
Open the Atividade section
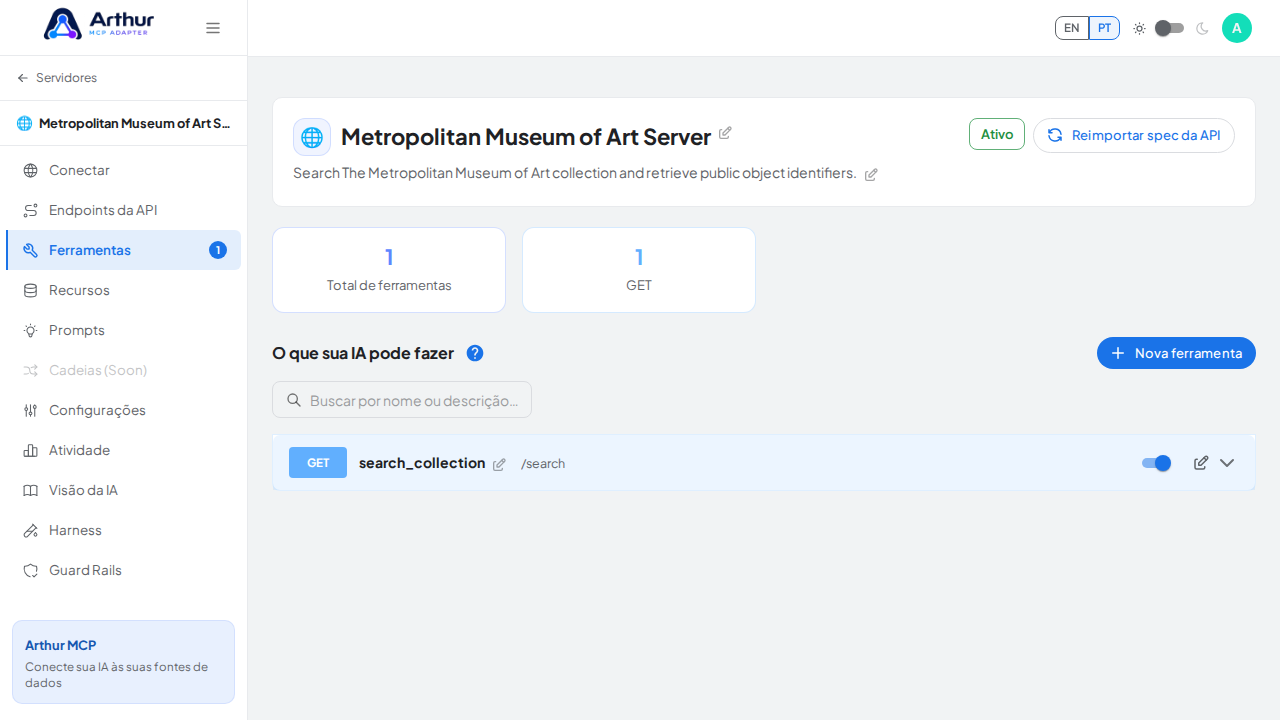coord(123,450)
